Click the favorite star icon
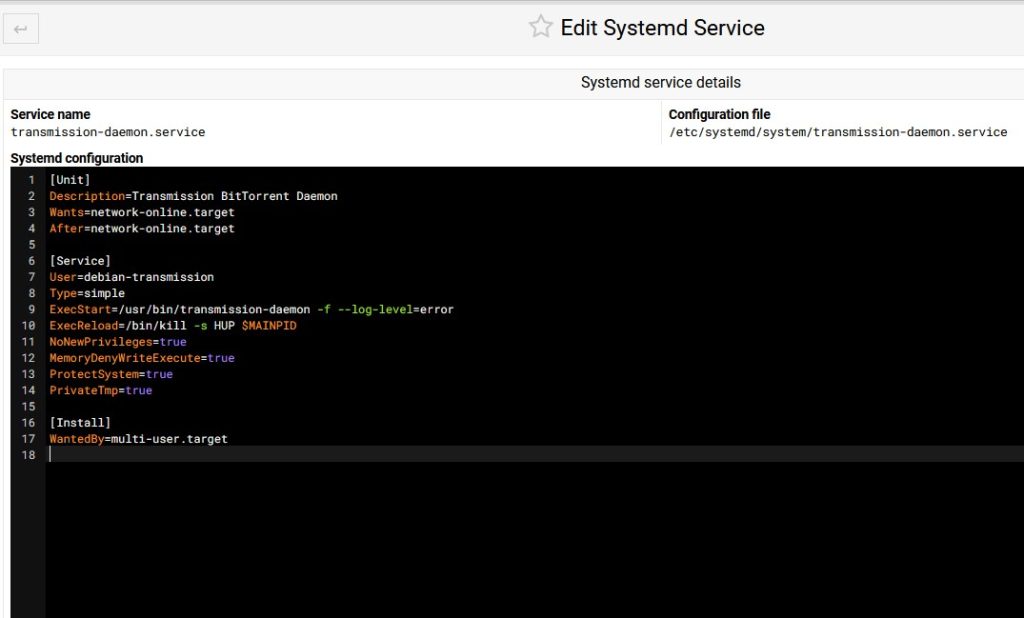 click(540, 27)
